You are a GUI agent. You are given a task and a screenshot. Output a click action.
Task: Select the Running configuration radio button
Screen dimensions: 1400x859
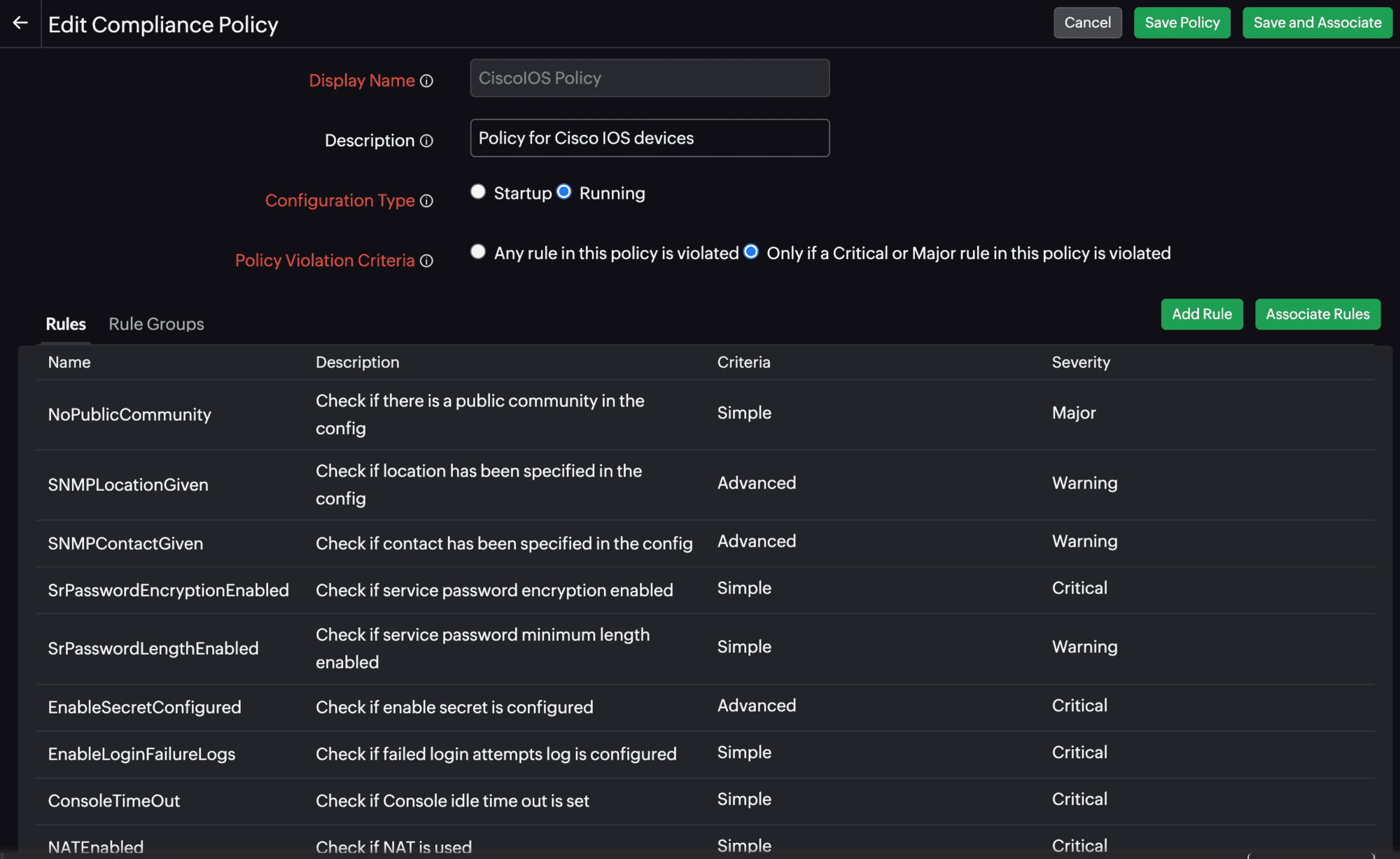563,192
